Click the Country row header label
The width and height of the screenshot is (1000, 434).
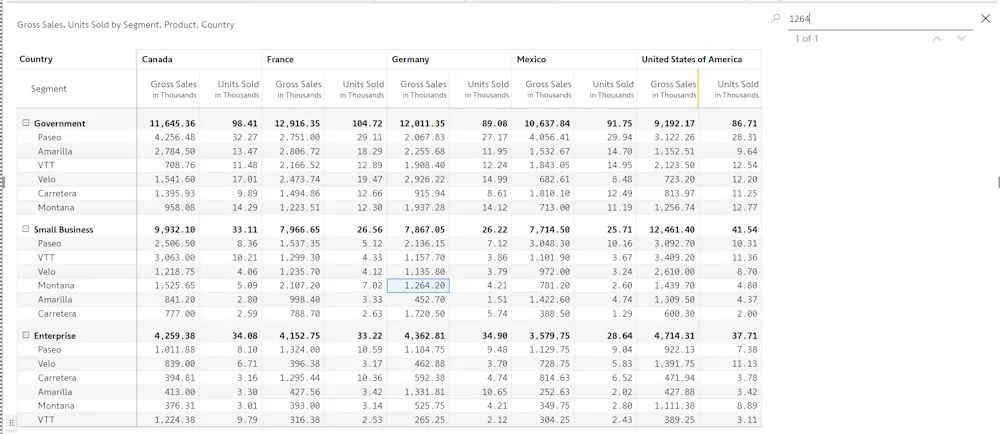tap(36, 59)
